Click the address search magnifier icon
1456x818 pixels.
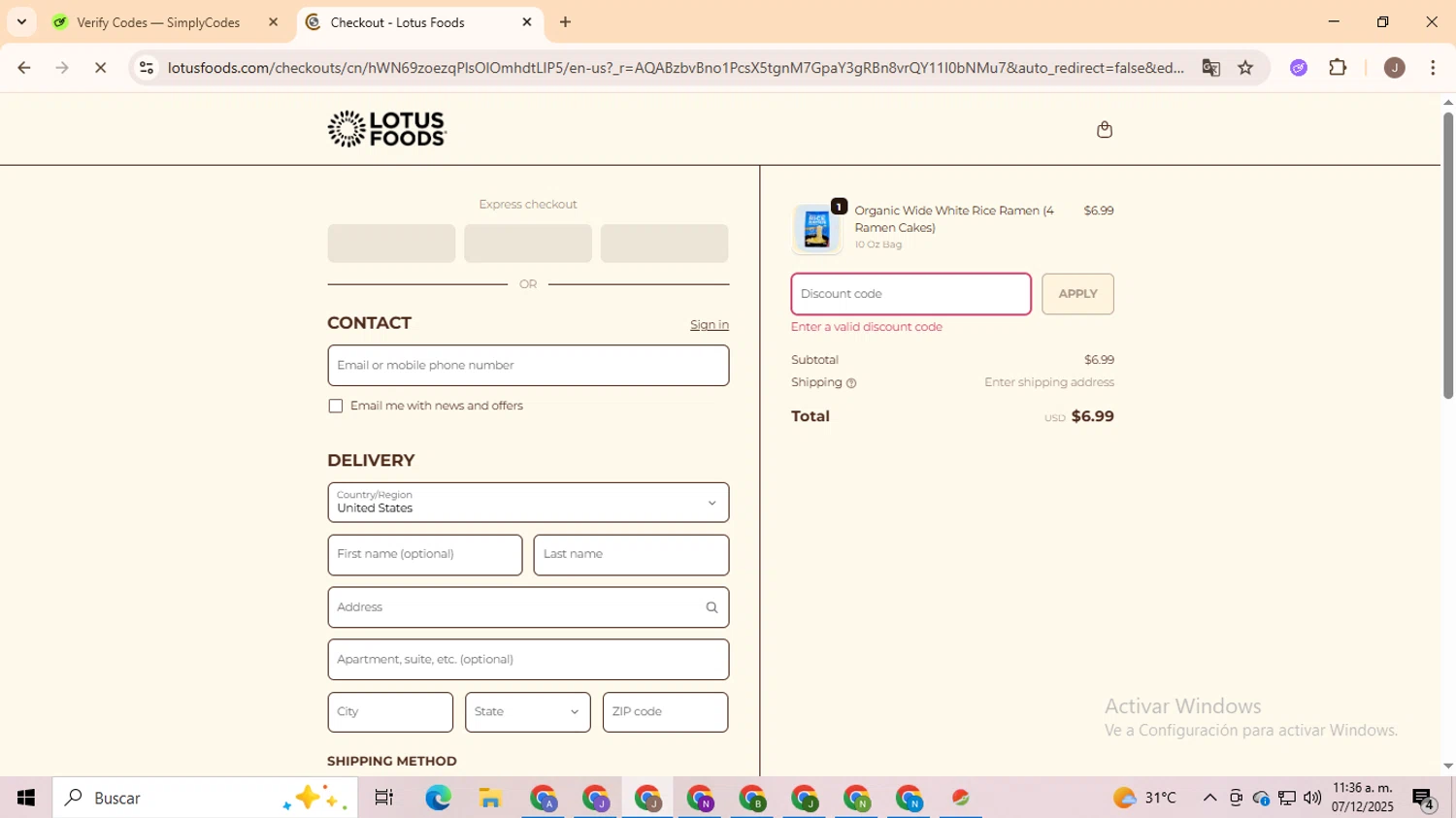pos(711,607)
